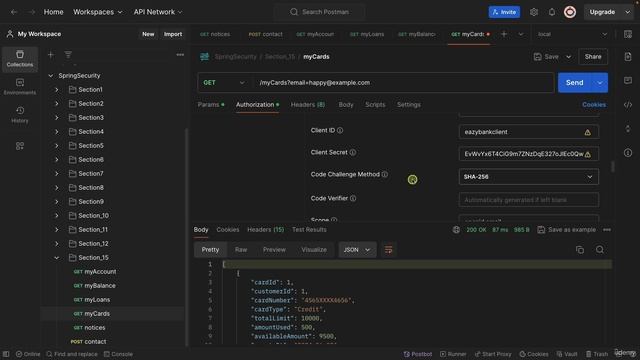This screenshot has height=360, width=640.
Task: Switch to the request Body tab
Action: [346, 104]
